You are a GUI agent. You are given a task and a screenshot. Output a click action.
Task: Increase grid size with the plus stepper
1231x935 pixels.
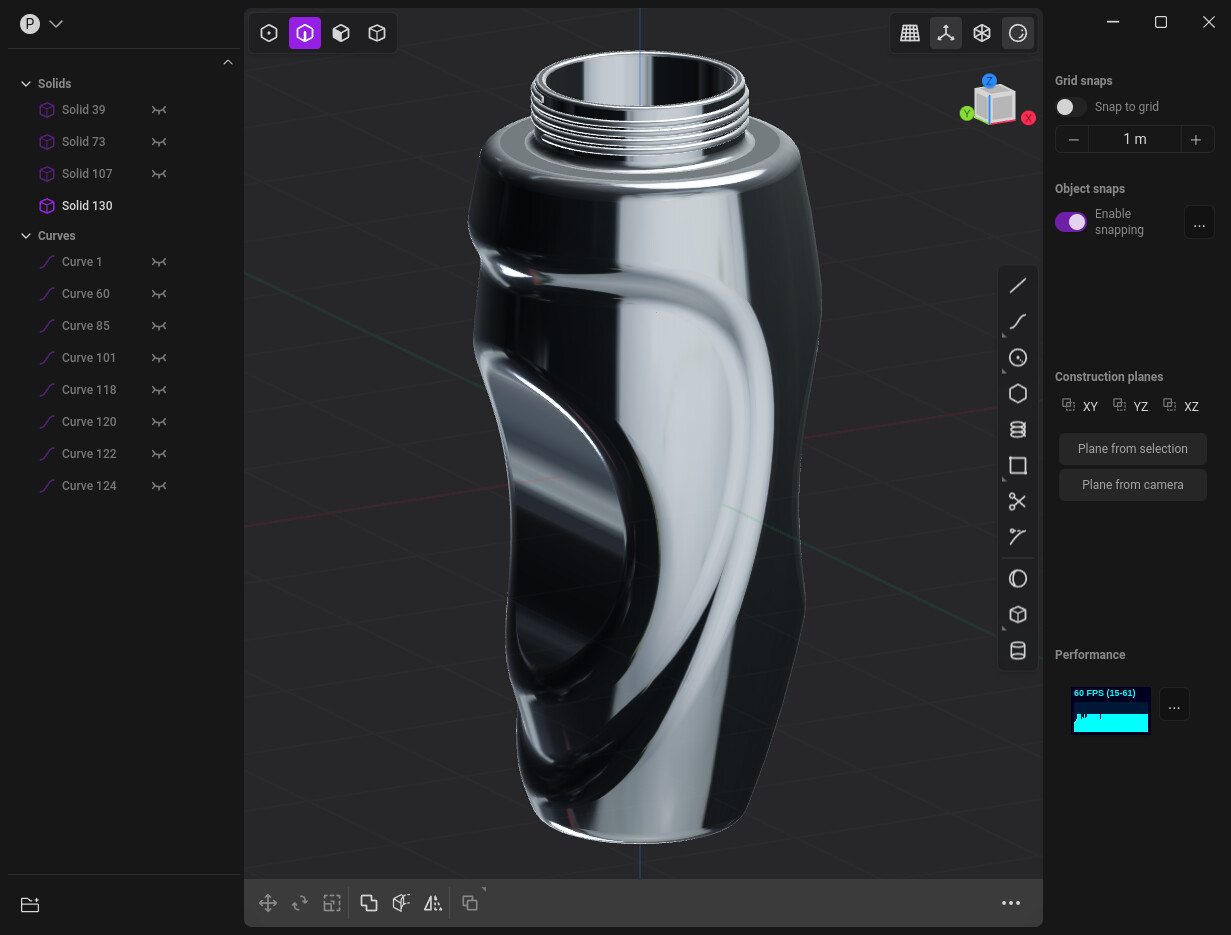(x=1196, y=139)
